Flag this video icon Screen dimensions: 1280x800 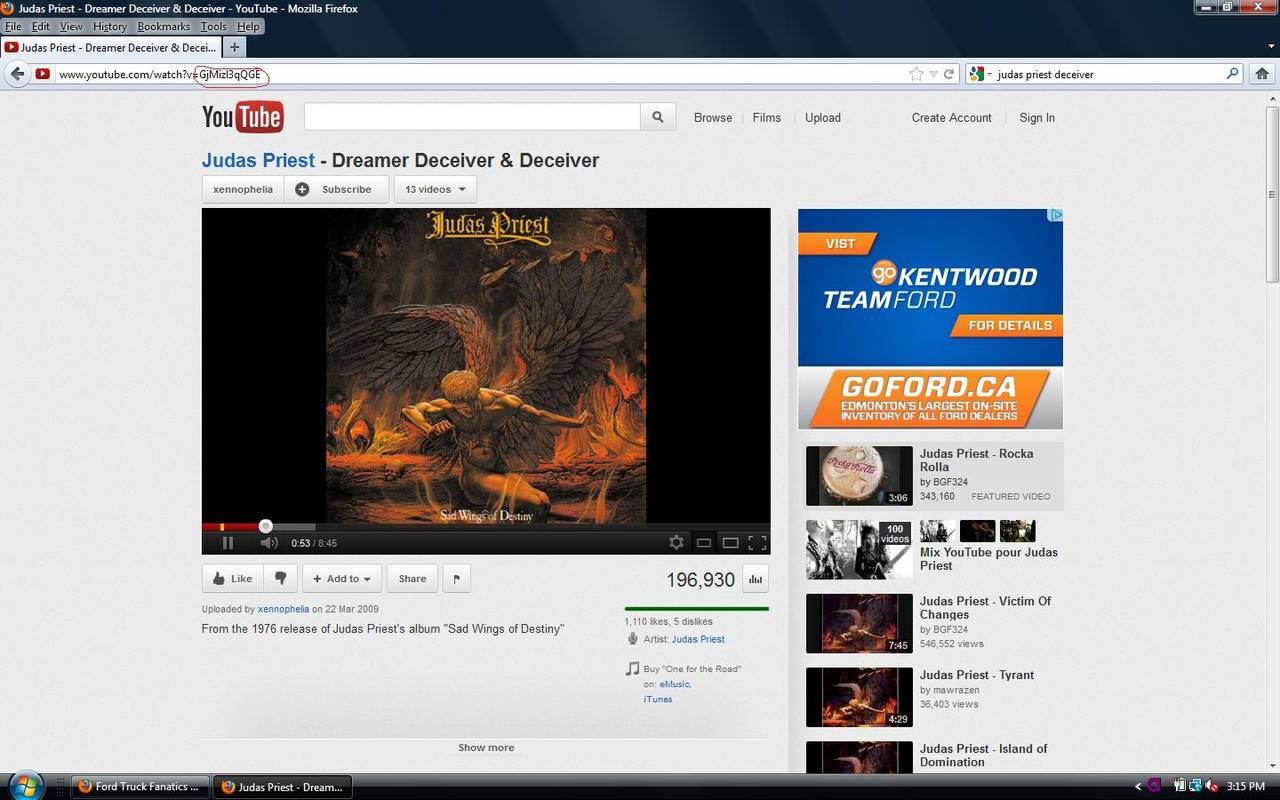tap(456, 578)
